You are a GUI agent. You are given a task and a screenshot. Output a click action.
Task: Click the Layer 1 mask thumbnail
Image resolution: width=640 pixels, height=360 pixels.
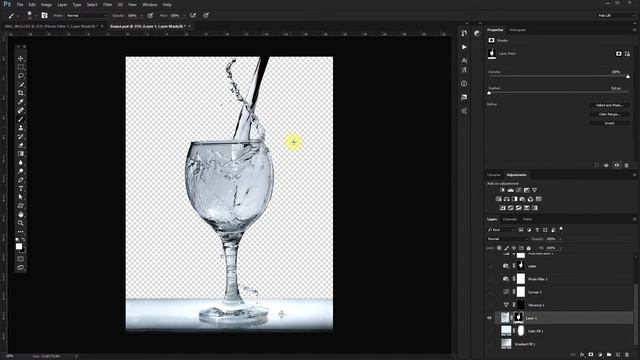tap(519, 318)
